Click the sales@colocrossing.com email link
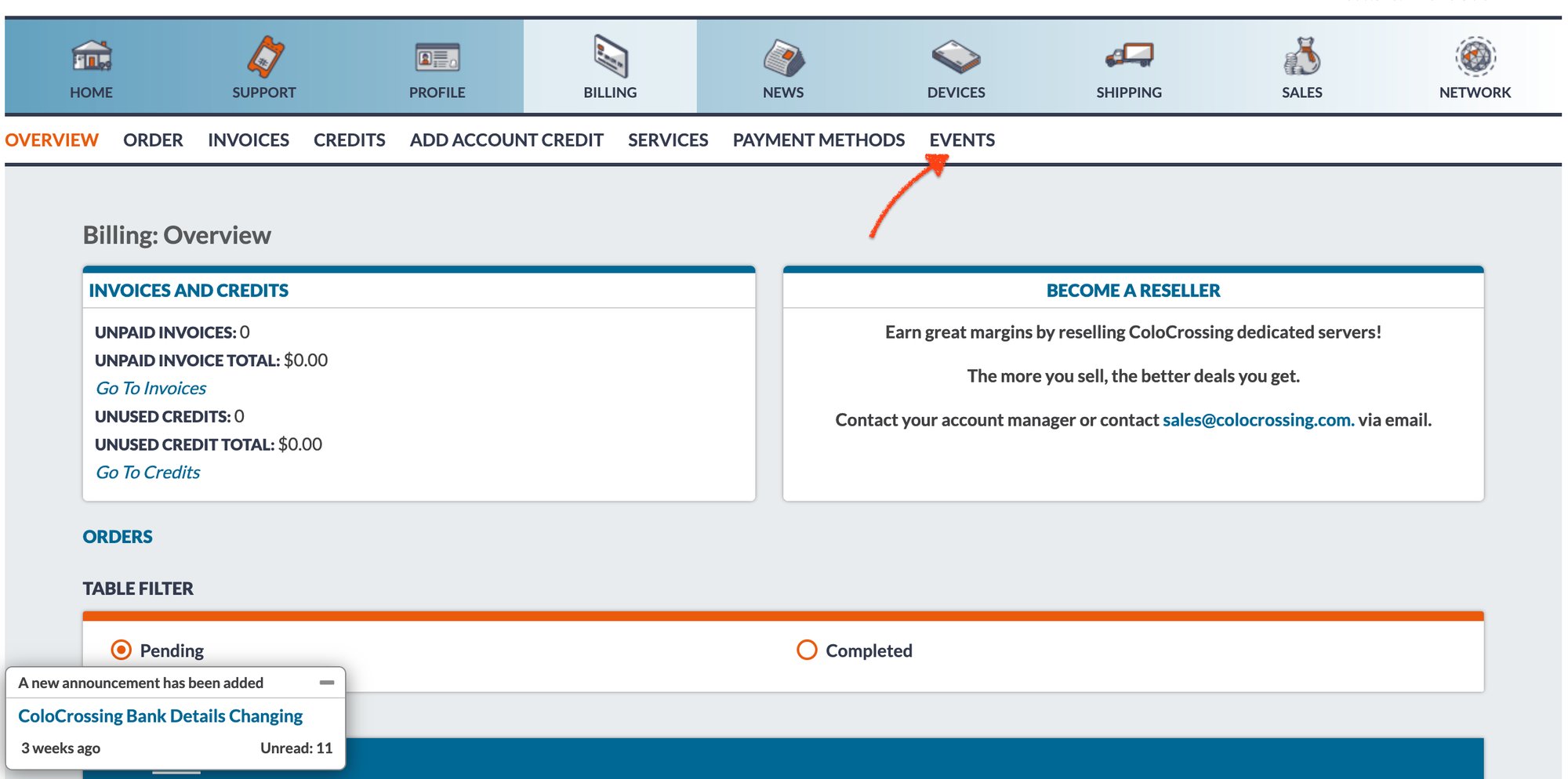This screenshot has height=779, width=1568. pos(1258,419)
